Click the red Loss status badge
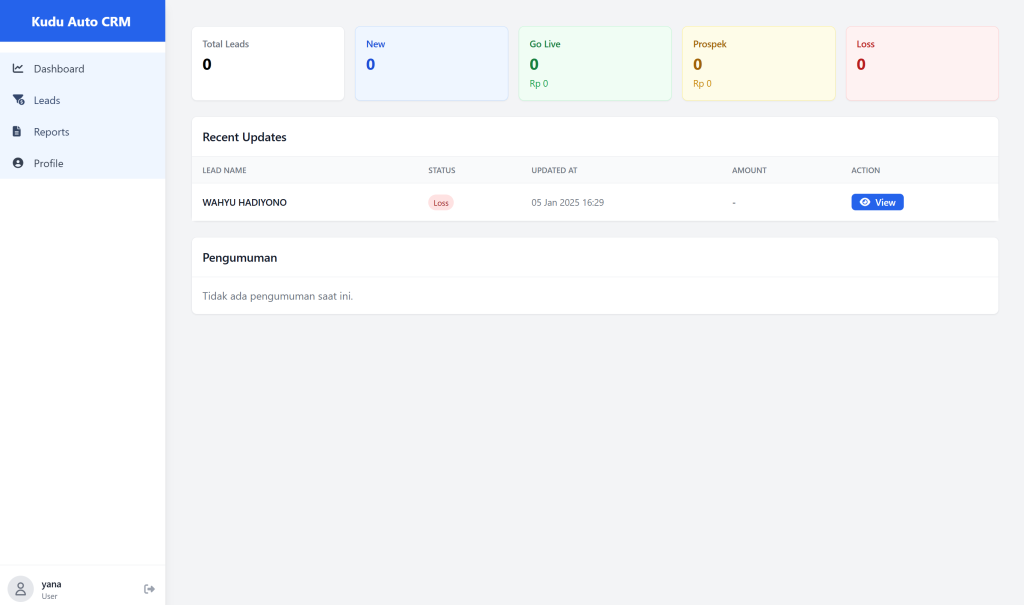 tap(440, 203)
